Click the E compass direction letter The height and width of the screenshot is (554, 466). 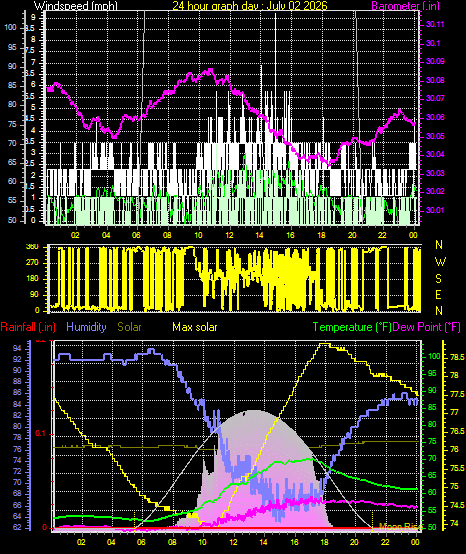pos(438,295)
